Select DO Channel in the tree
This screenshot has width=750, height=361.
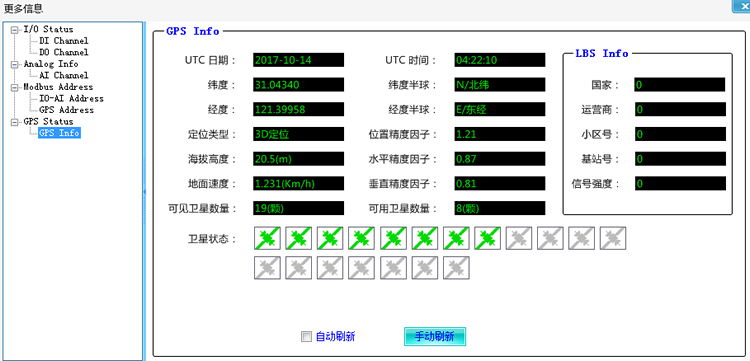click(64, 52)
